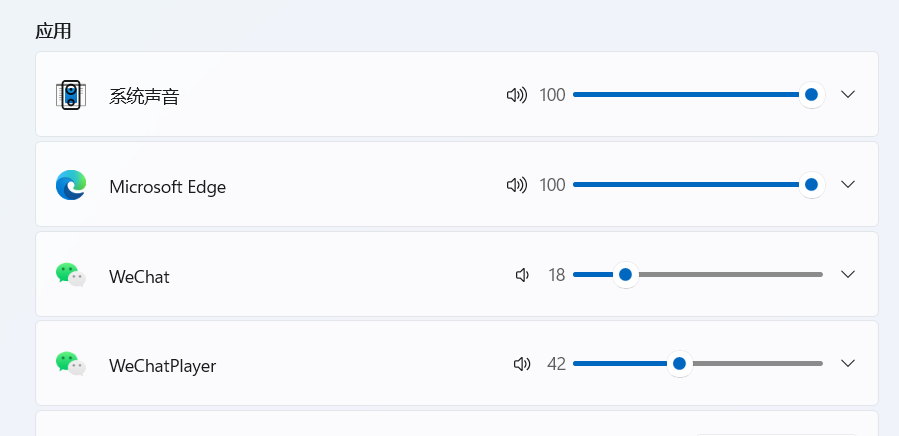The width and height of the screenshot is (899, 436).
Task: Click the Microsoft Edge volume slider thumb
Action: pyautogui.click(x=811, y=185)
